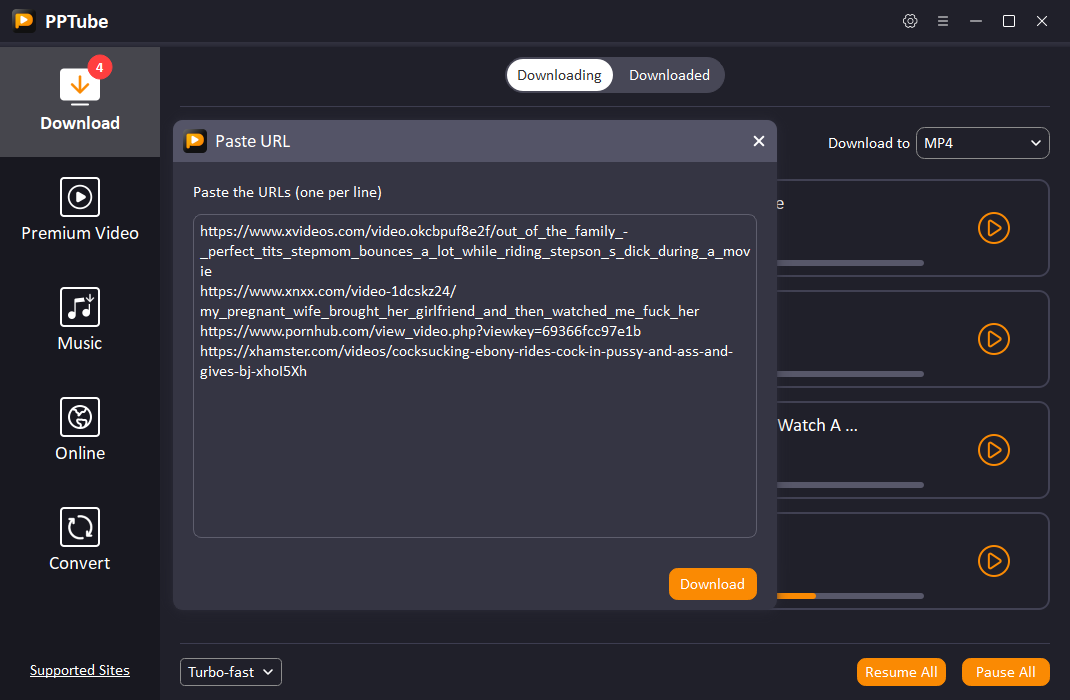Switch to the Convert section
This screenshot has height=700, width=1070.
(80, 540)
